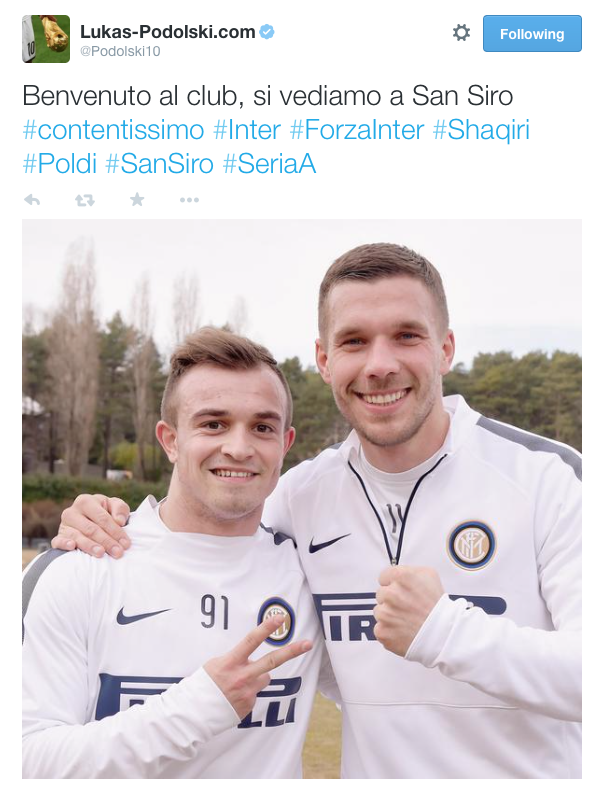This screenshot has height=794, width=611.
Task: Click the verified badge next to the name
Action: [x=267, y=32]
